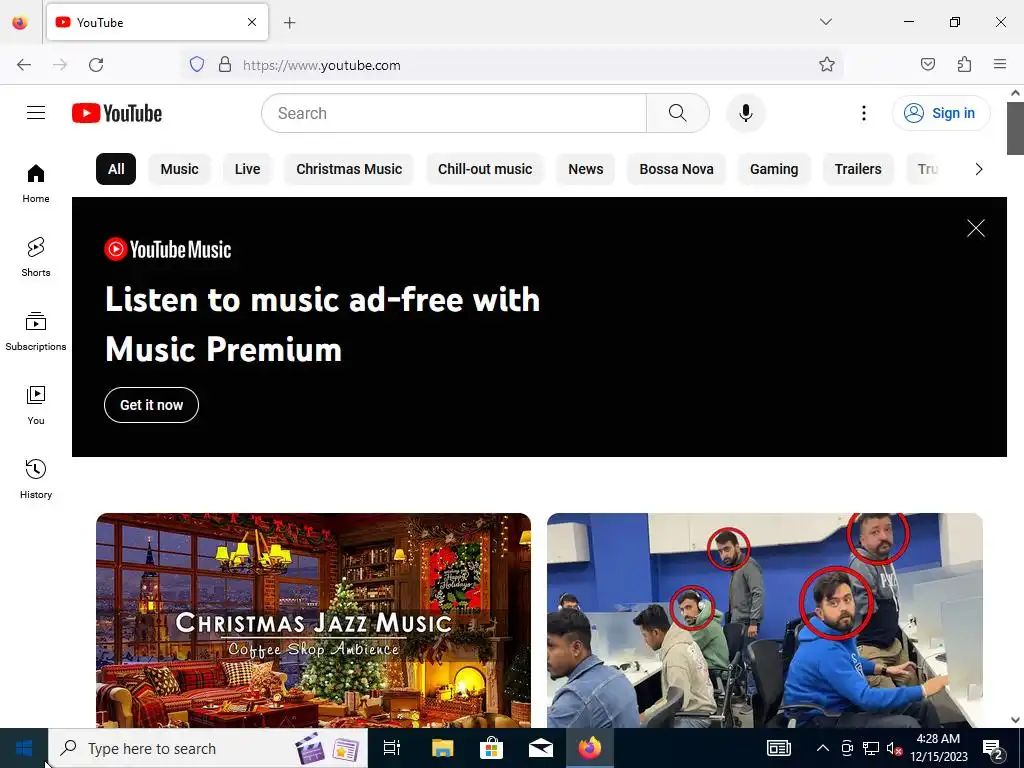Select the All category chip
Screen dimensions: 1024x768
tap(116, 169)
